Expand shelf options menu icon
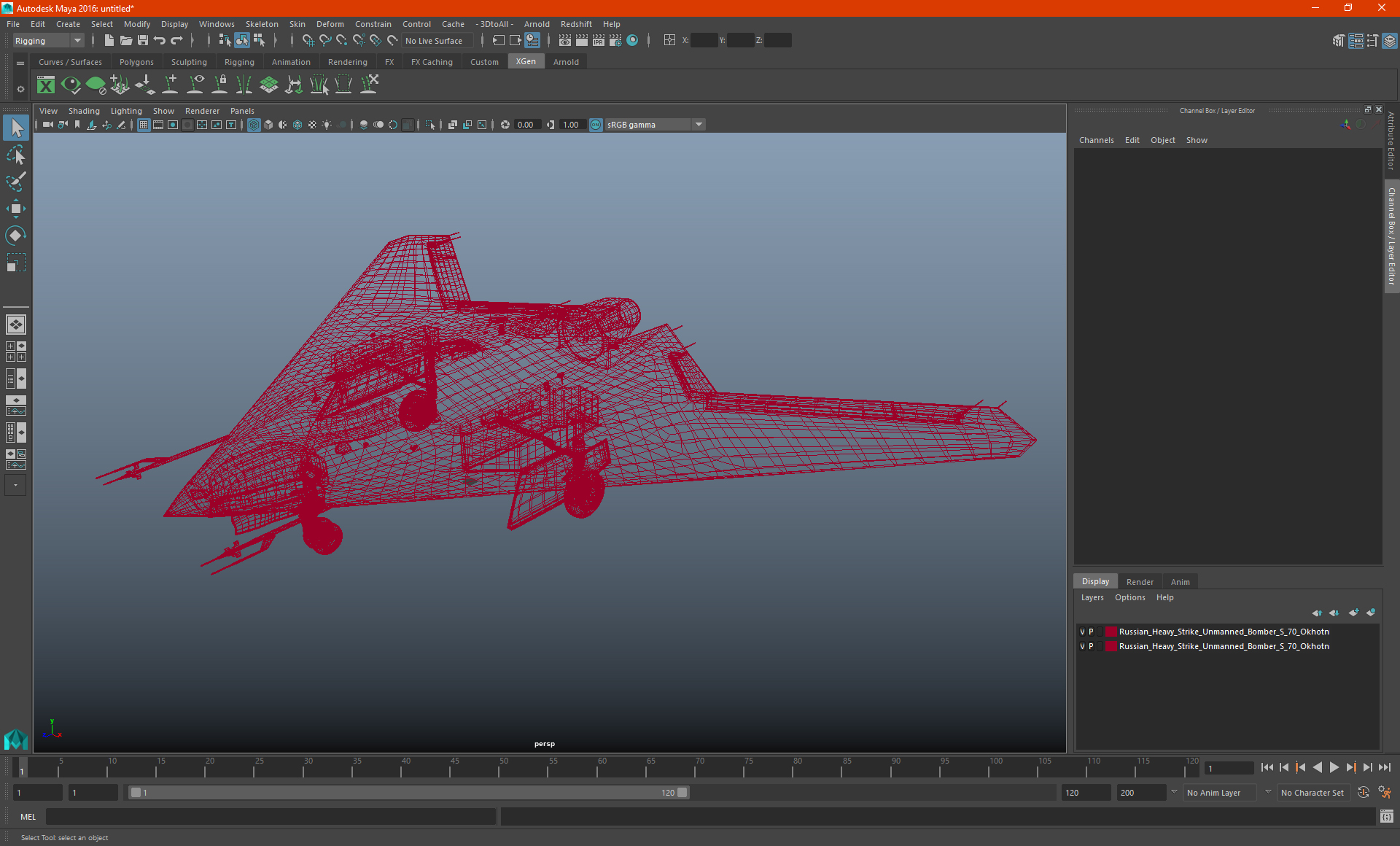 click(x=20, y=89)
